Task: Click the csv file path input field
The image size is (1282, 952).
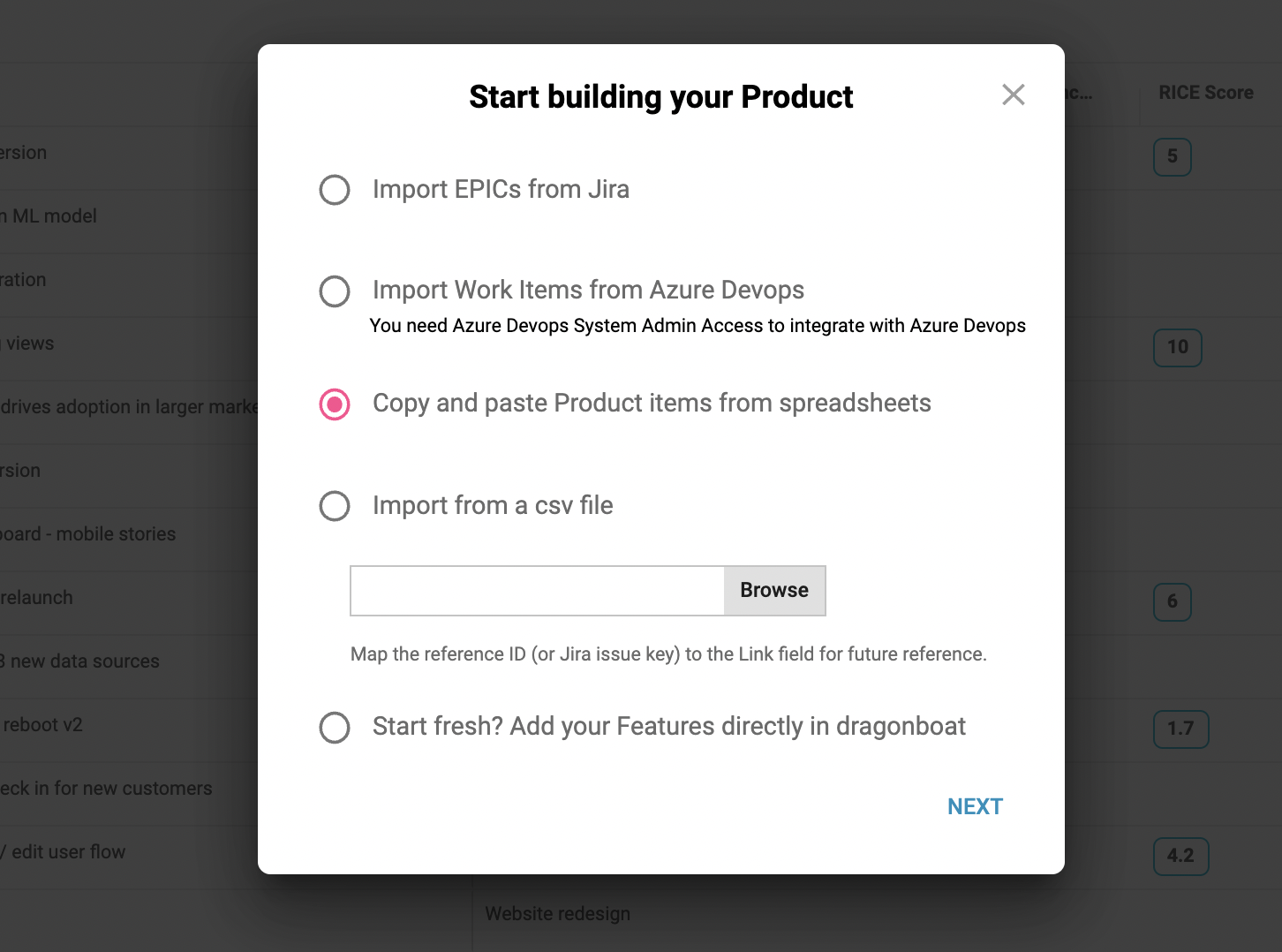Action: coord(538,591)
